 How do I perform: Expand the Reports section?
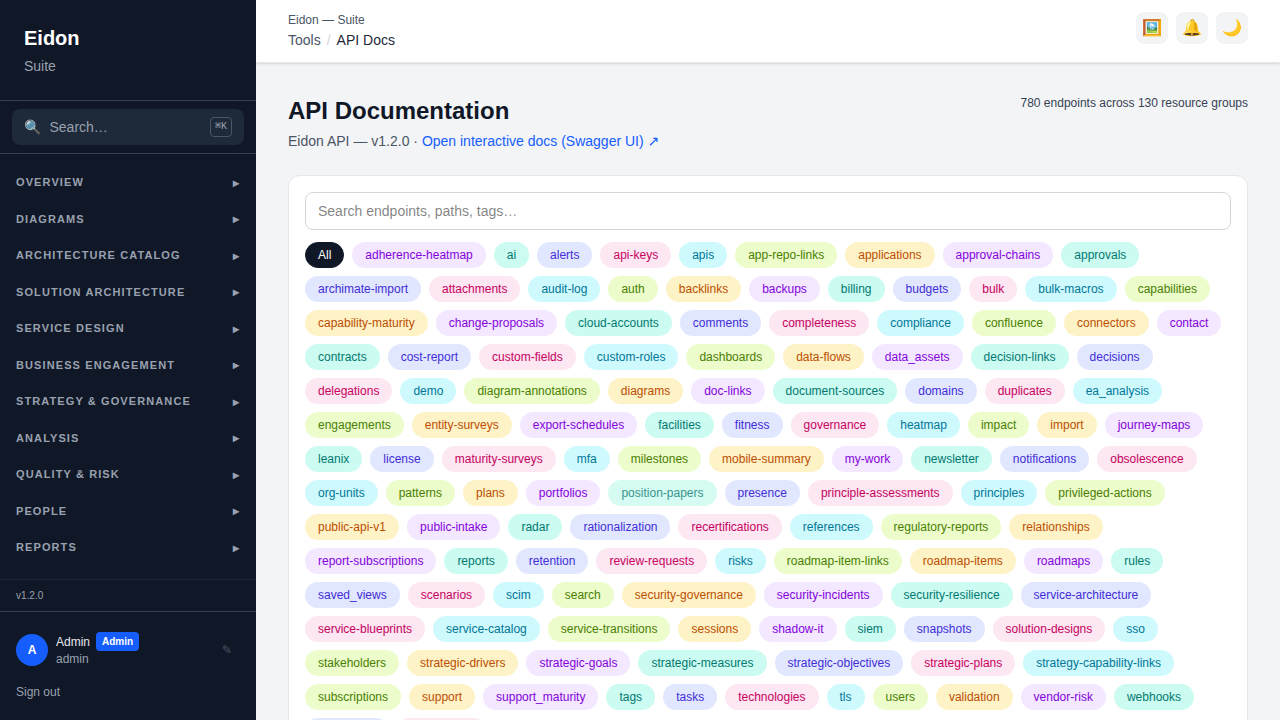[128, 548]
